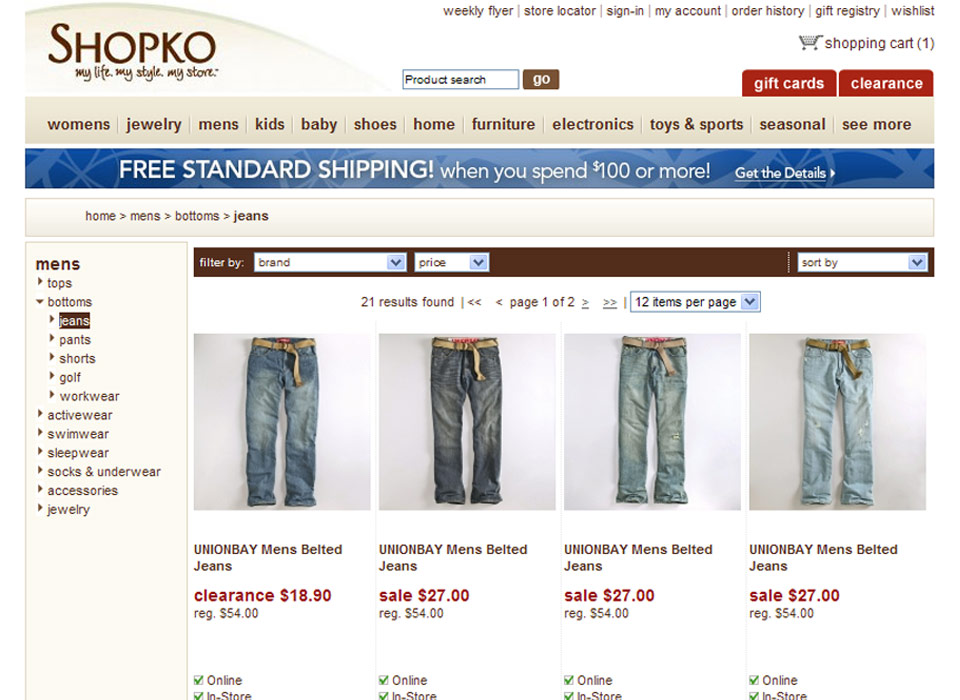Click the shopping cart icon
This screenshot has width=960, height=700.
click(x=810, y=43)
